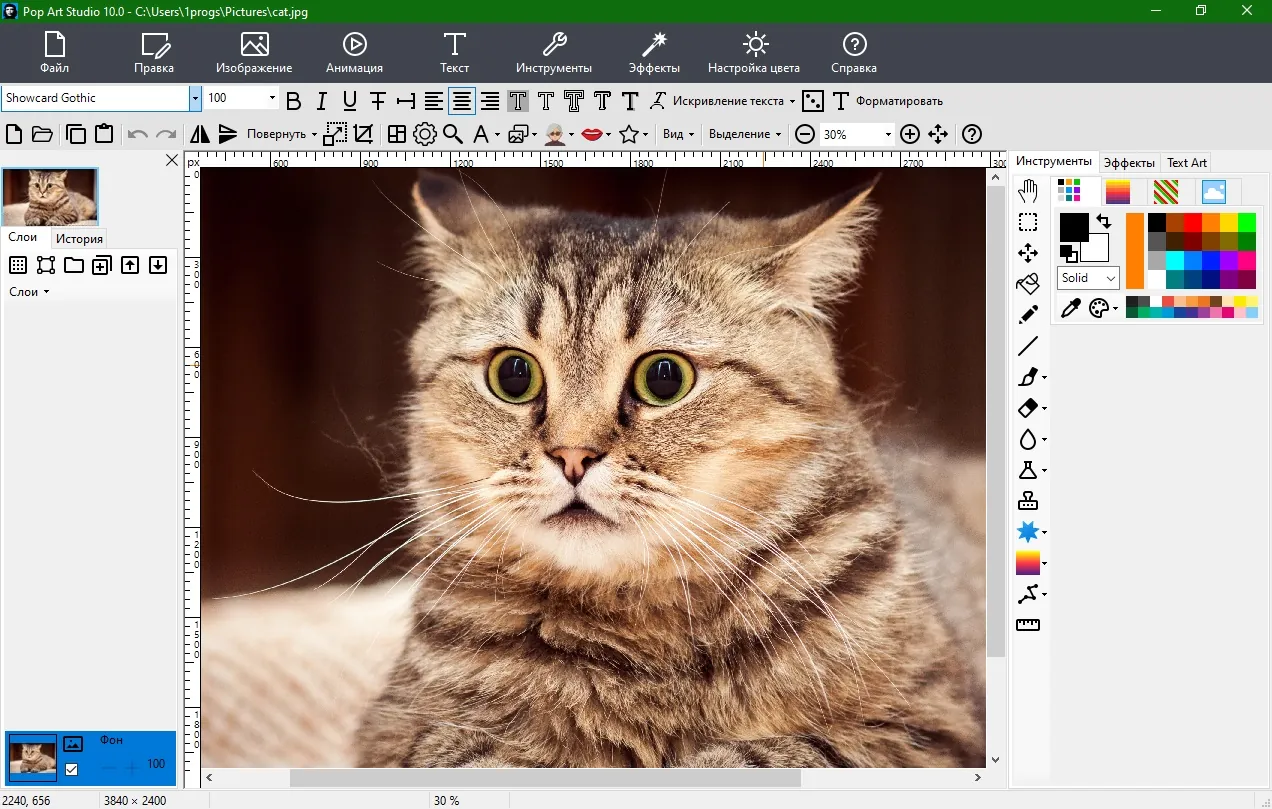
Task: Select the rectangular marquee selection tool
Action: (1028, 222)
